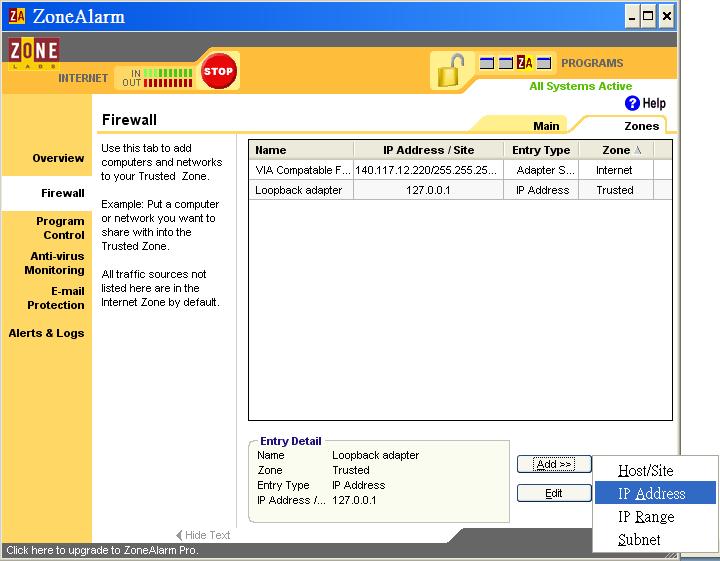Open the Overview panel

[58, 158]
